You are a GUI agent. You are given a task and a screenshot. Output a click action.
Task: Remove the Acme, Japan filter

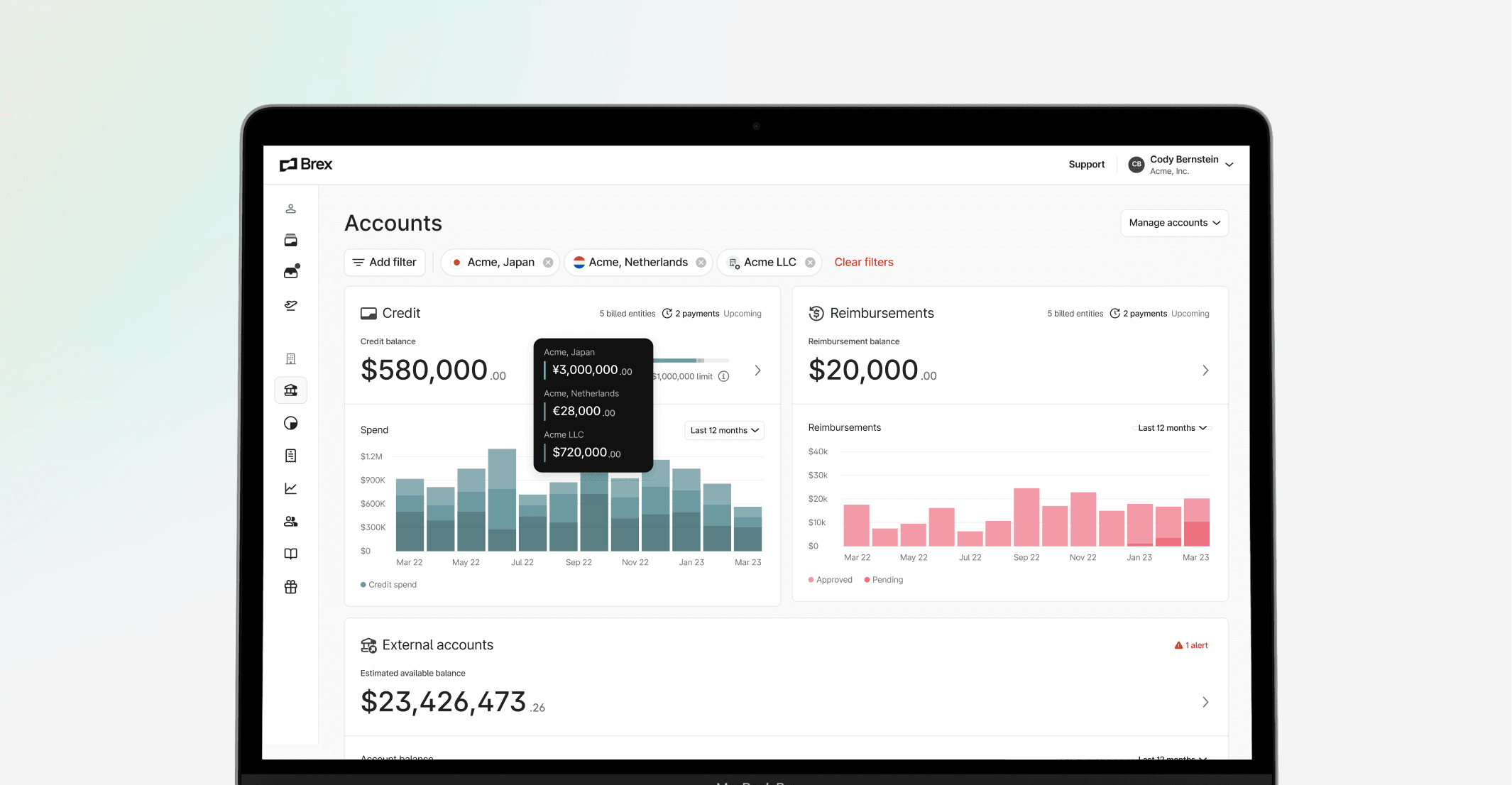coord(548,263)
